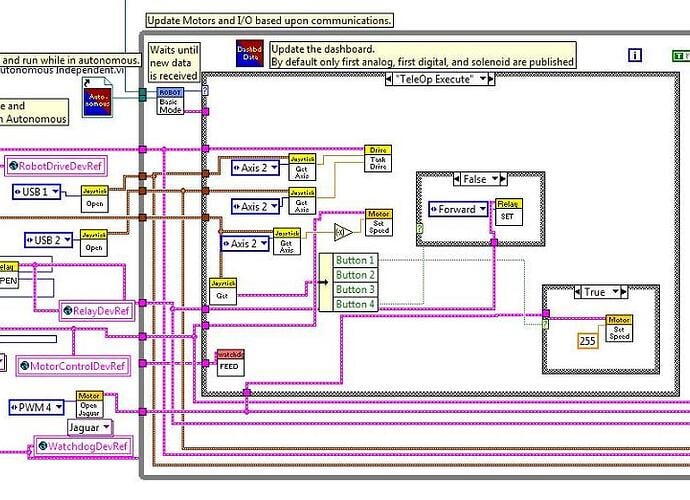Select the uppermost Joystick Get Axis node
The width and height of the screenshot is (690, 500).
tap(302, 167)
